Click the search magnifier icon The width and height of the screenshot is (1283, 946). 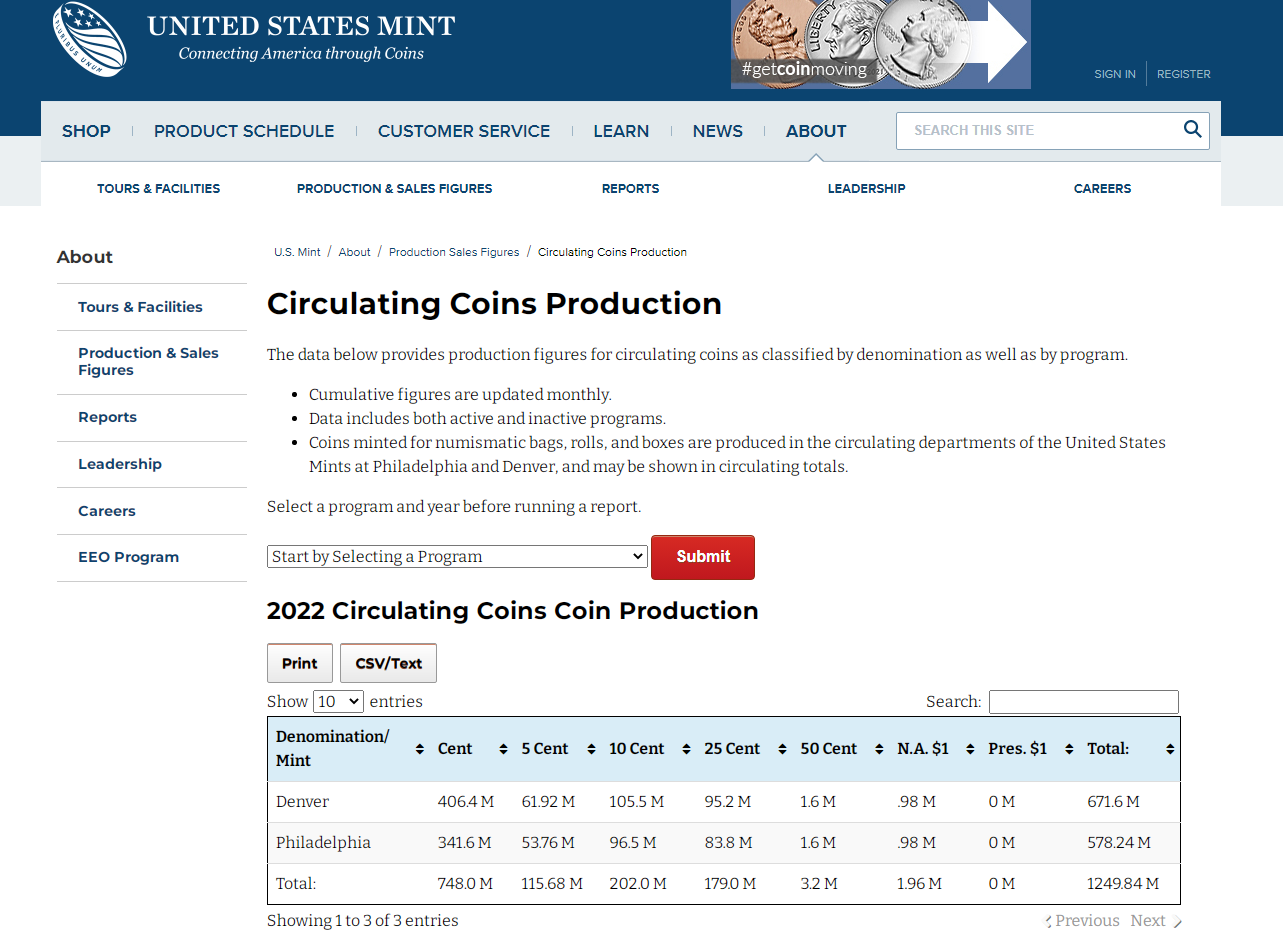click(x=1192, y=129)
